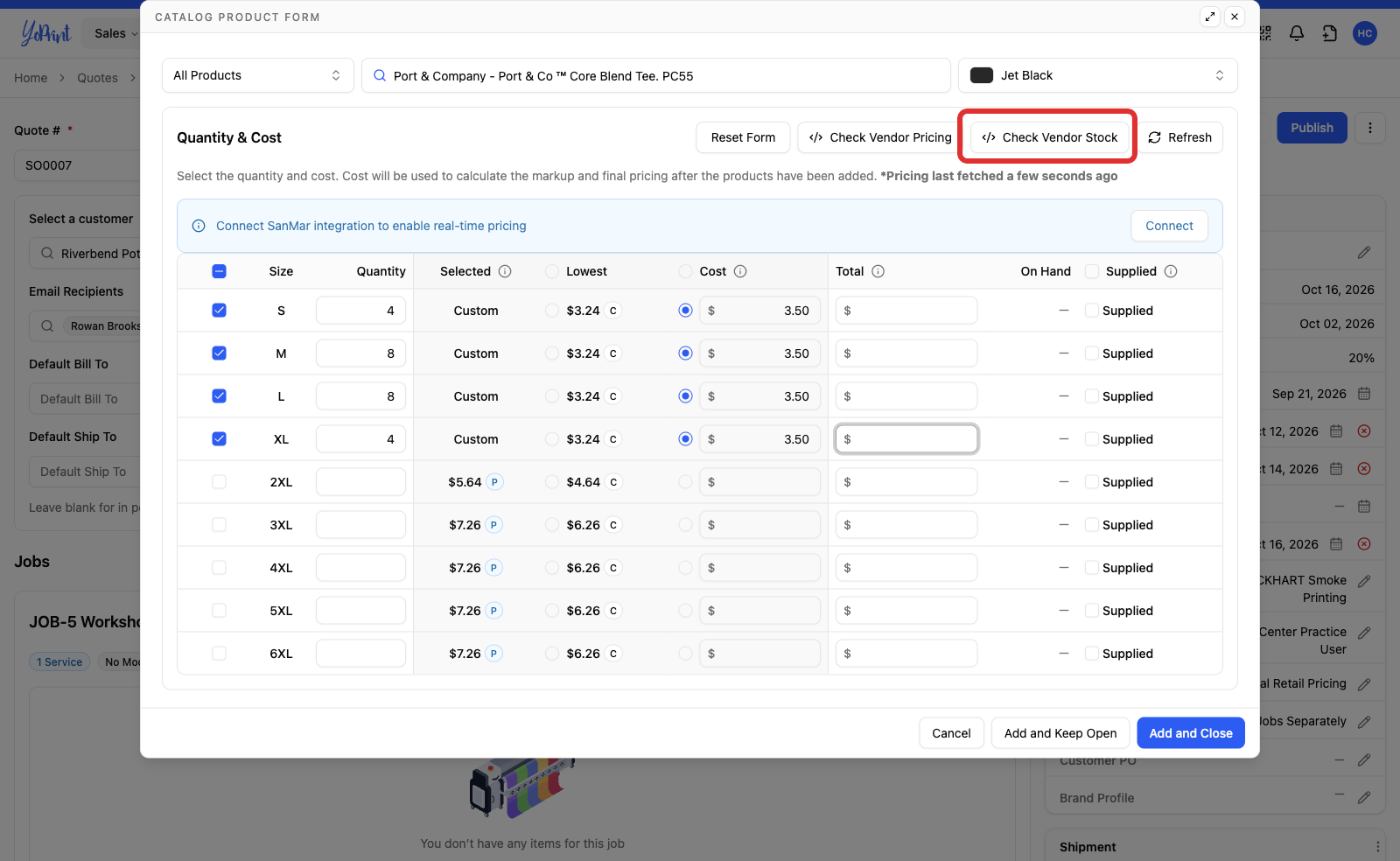Open the Jet Black color dropdown

pos(1098,75)
